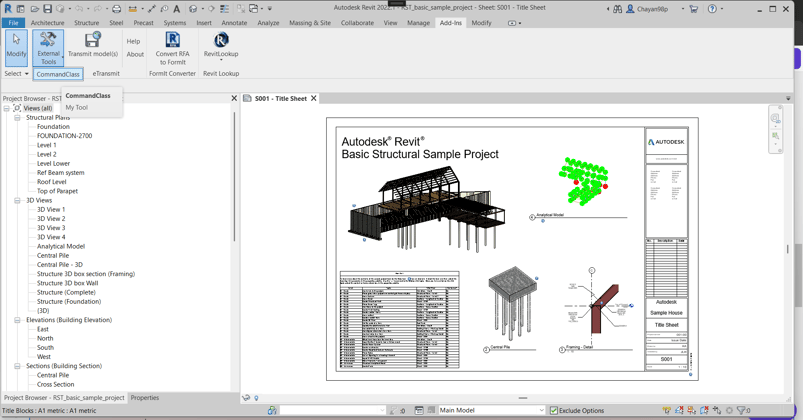Toggle Select Elements by Face in status bar
The image size is (803, 420).
[704, 410]
